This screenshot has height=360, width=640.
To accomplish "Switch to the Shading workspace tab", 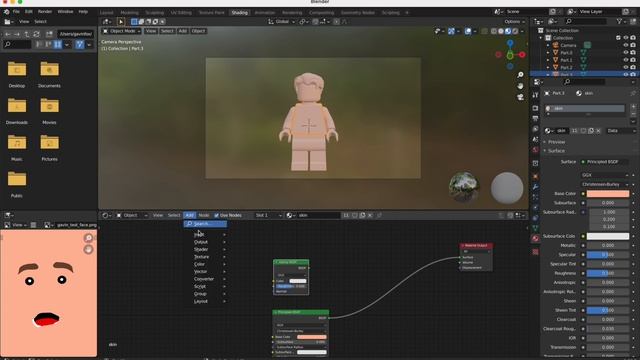I will (x=239, y=13).
